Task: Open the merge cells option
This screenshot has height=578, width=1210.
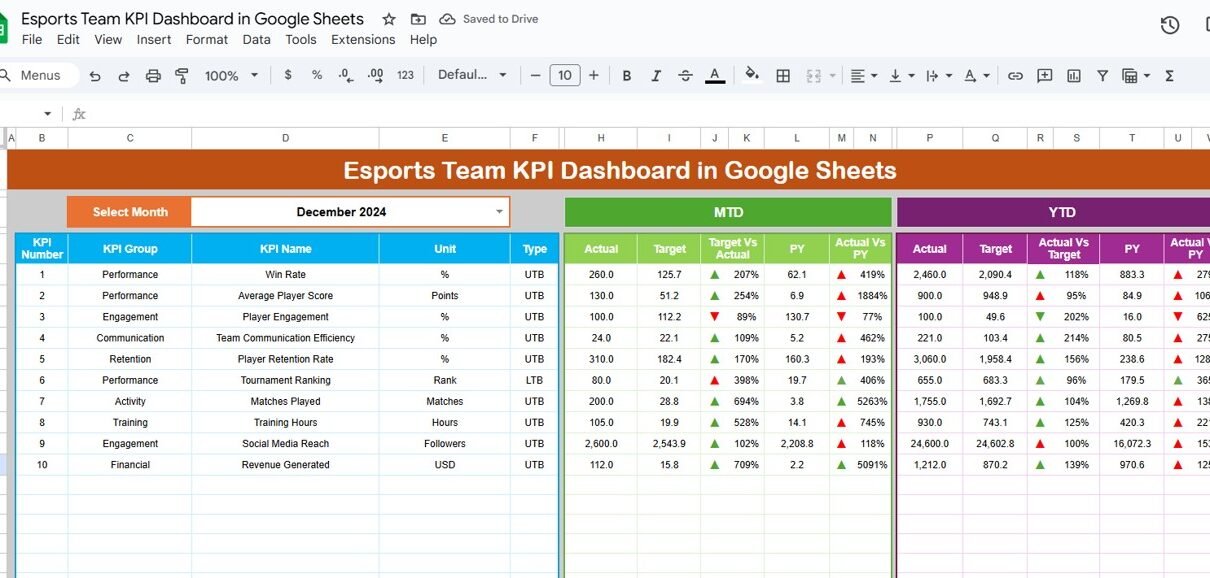Action: tap(813, 75)
